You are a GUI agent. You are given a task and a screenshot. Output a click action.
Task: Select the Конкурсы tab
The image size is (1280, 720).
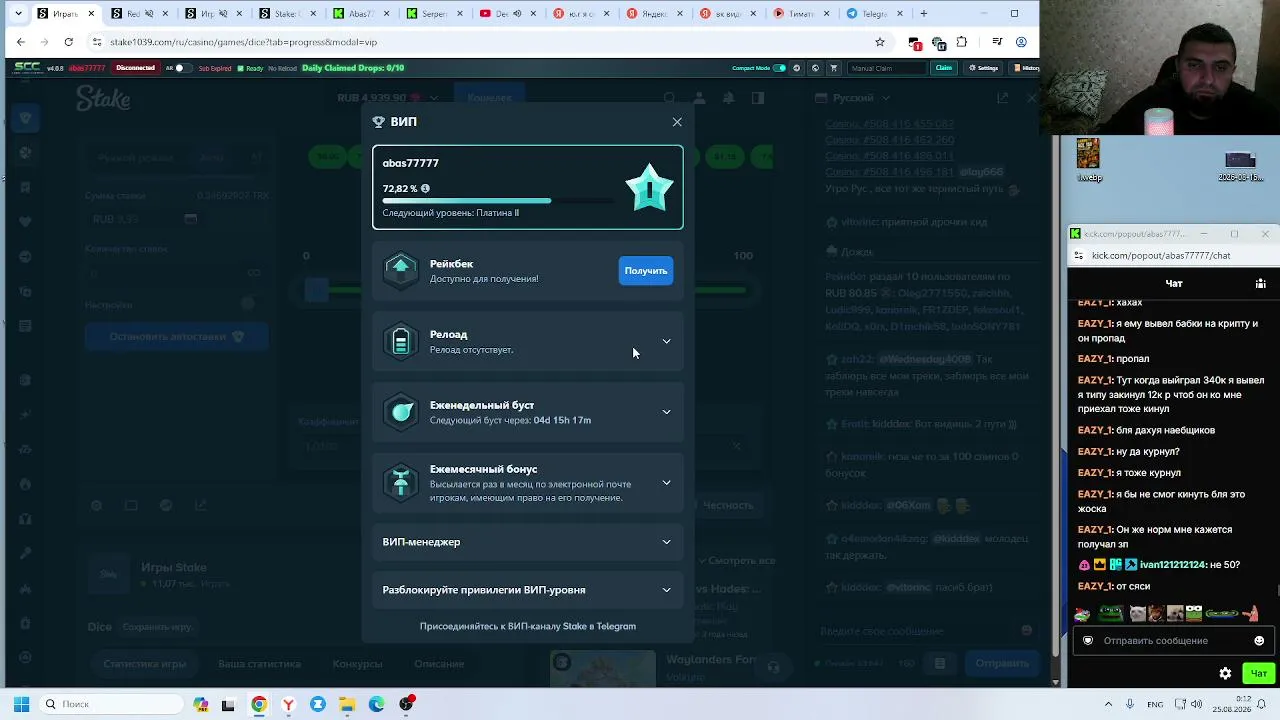click(357, 664)
